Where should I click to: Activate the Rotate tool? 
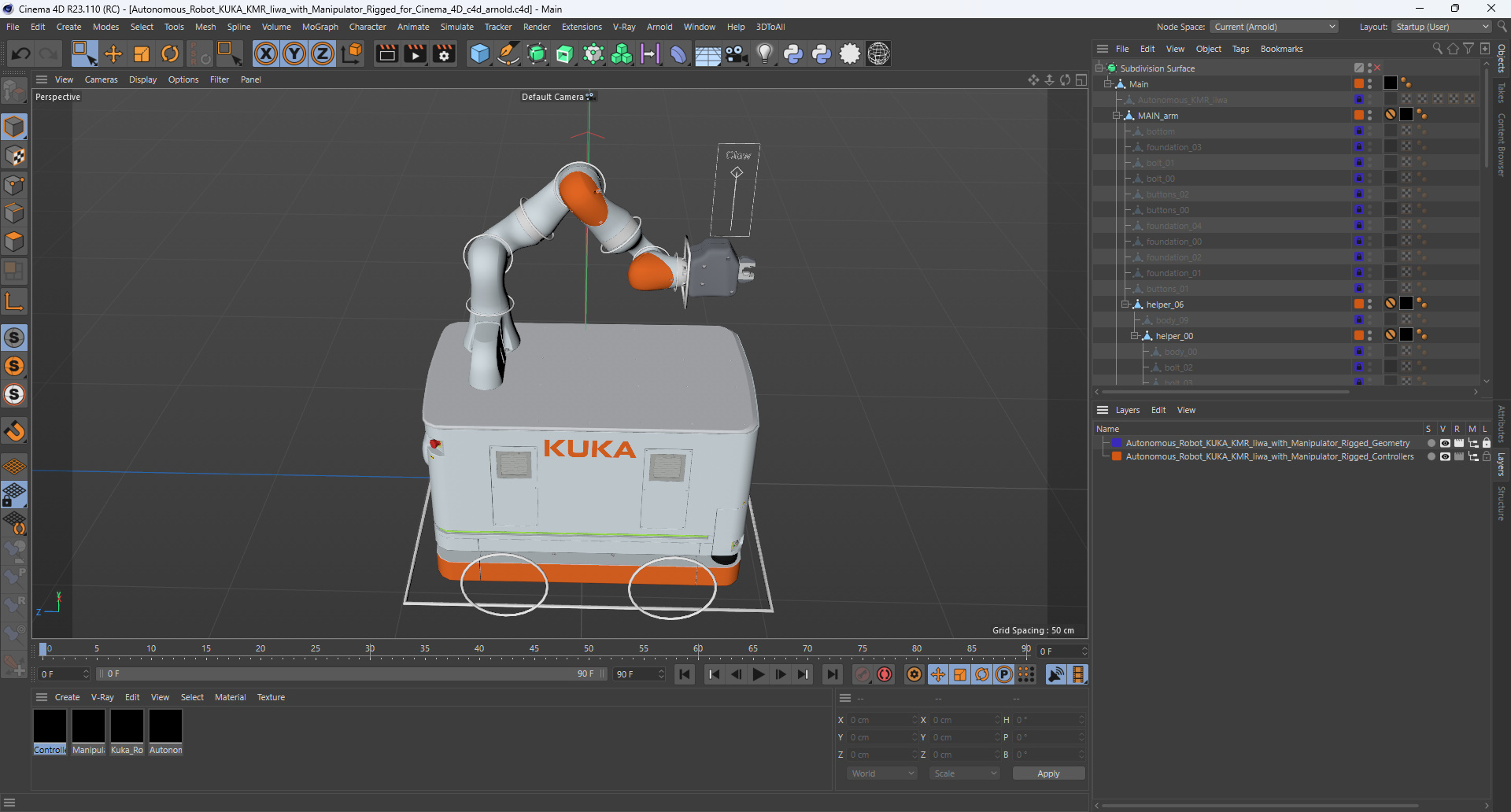click(170, 54)
